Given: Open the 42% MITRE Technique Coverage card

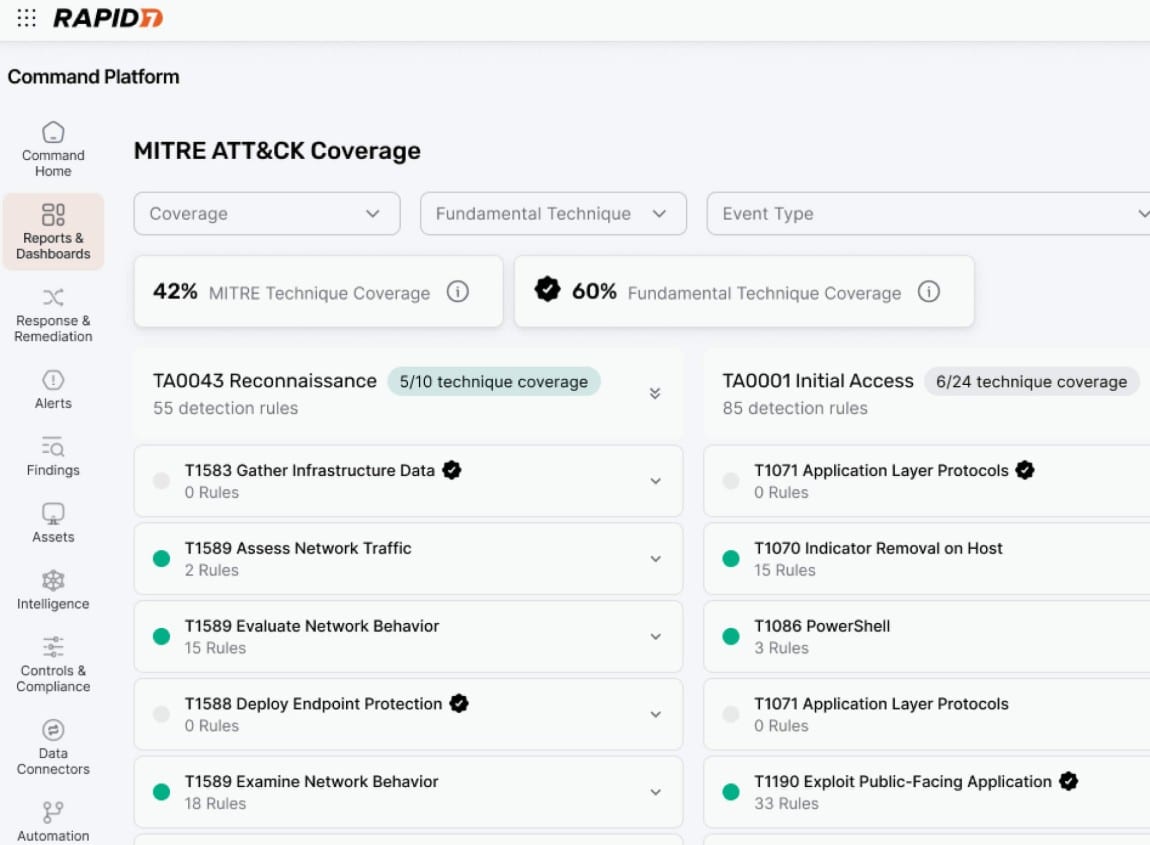Looking at the screenshot, I should click(318, 291).
